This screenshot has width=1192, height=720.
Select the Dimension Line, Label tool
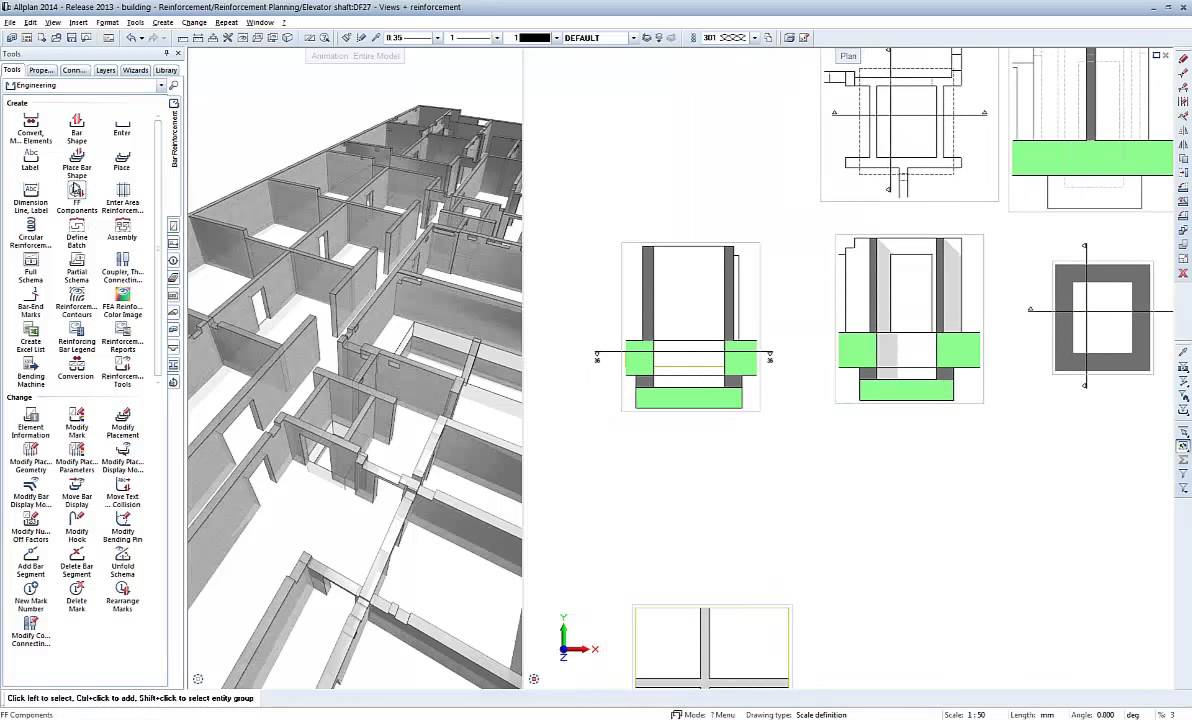click(x=30, y=198)
